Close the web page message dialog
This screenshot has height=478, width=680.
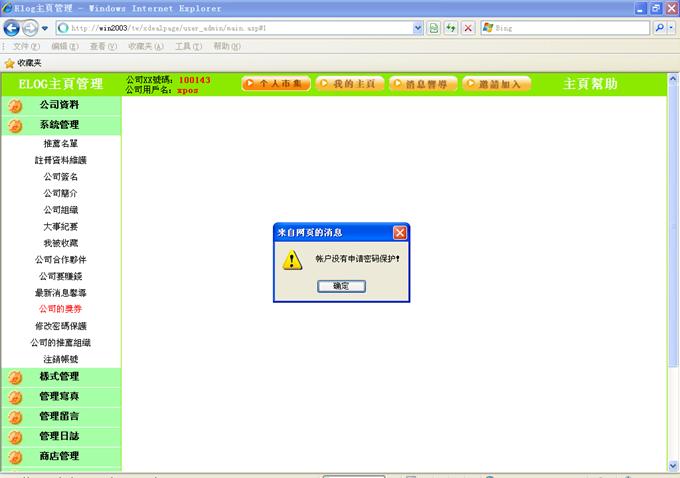(399, 232)
